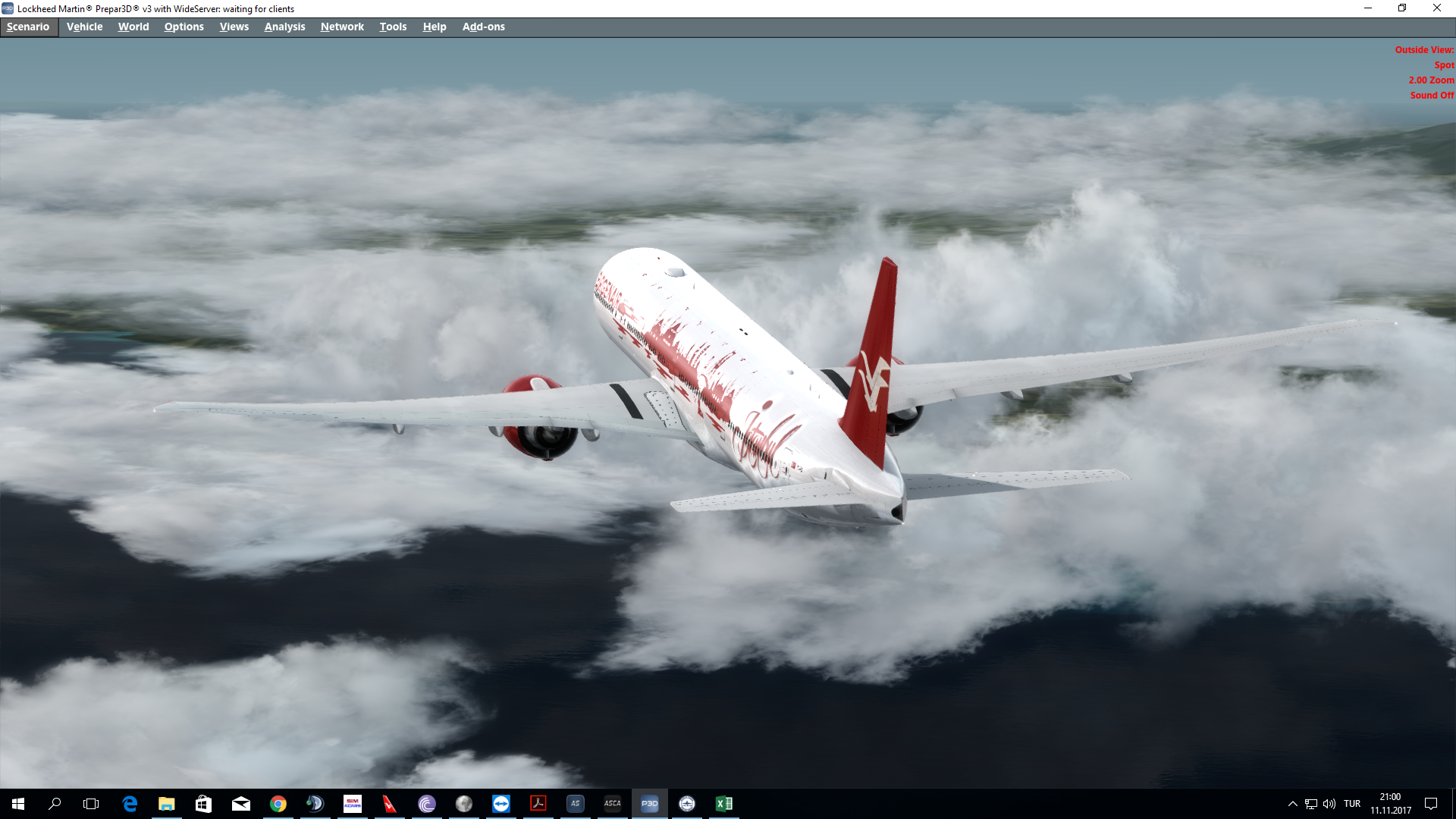Click the TUR language indicator

tap(1352, 804)
